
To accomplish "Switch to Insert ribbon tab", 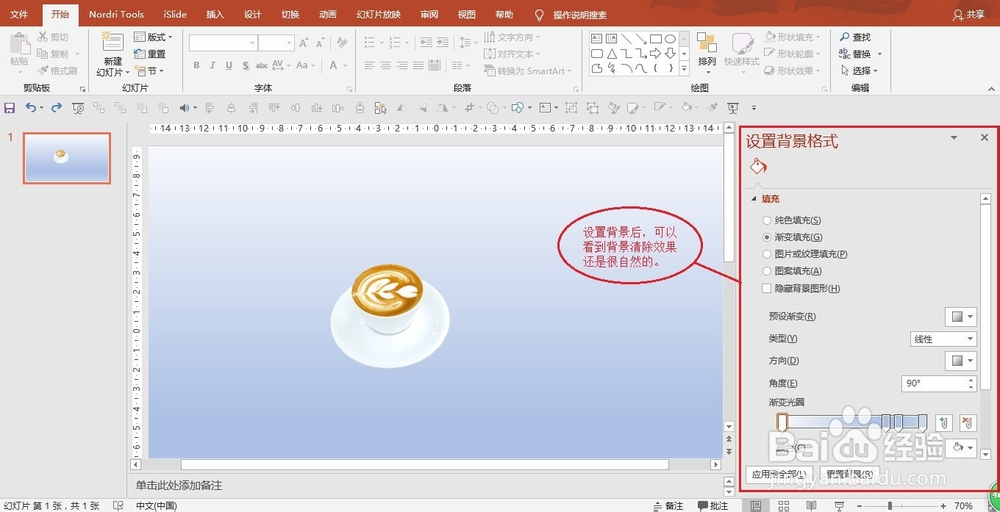I will [216, 14].
